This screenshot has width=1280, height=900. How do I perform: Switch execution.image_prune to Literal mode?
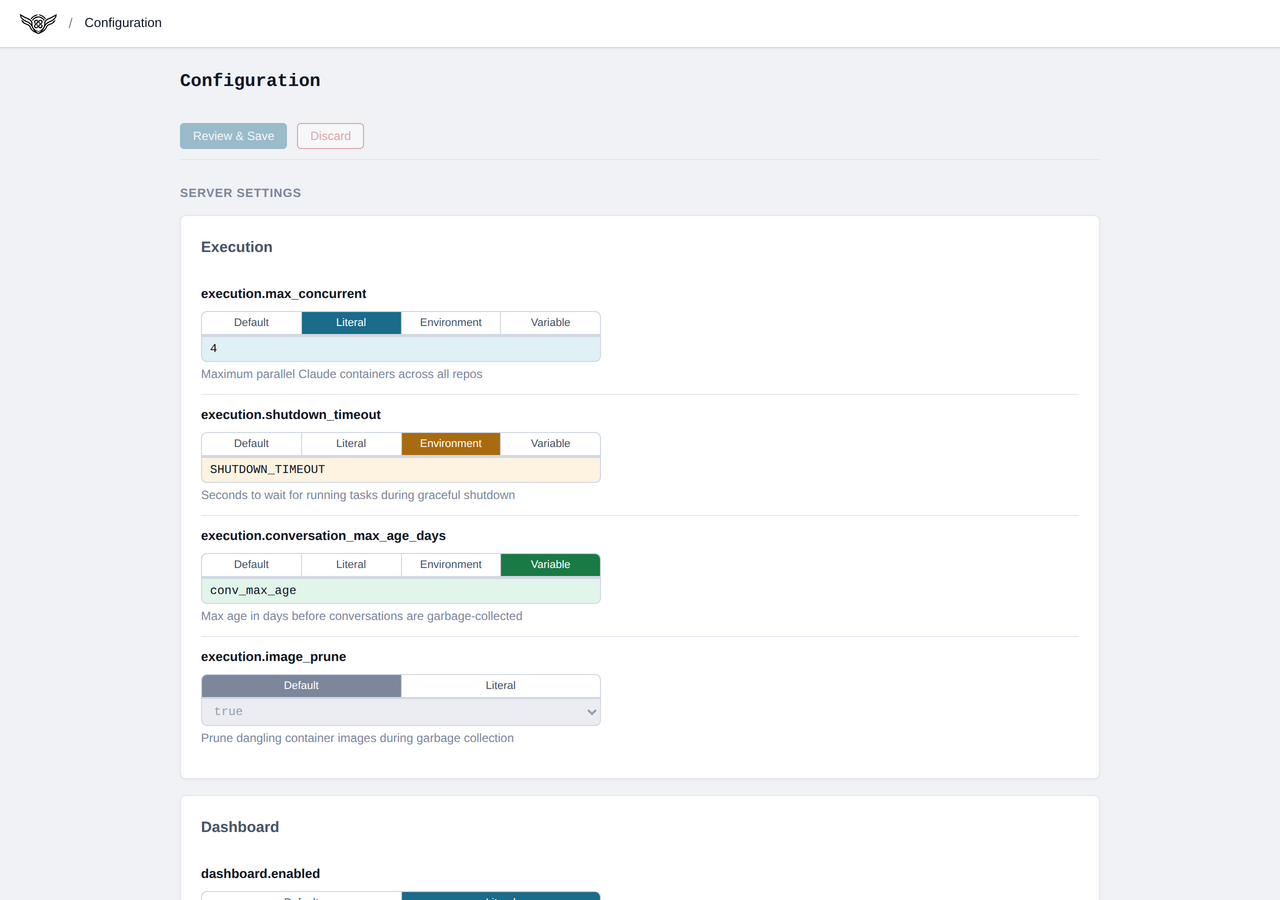tap(500, 685)
